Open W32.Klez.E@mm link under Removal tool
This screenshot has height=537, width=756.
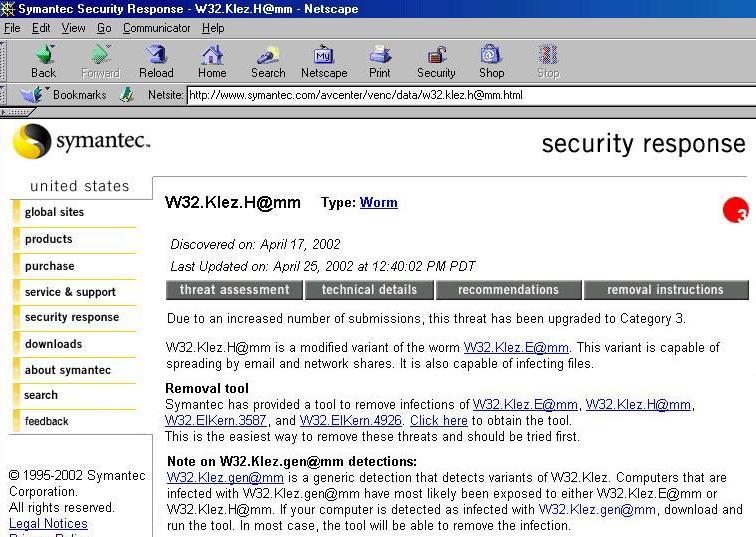point(525,404)
